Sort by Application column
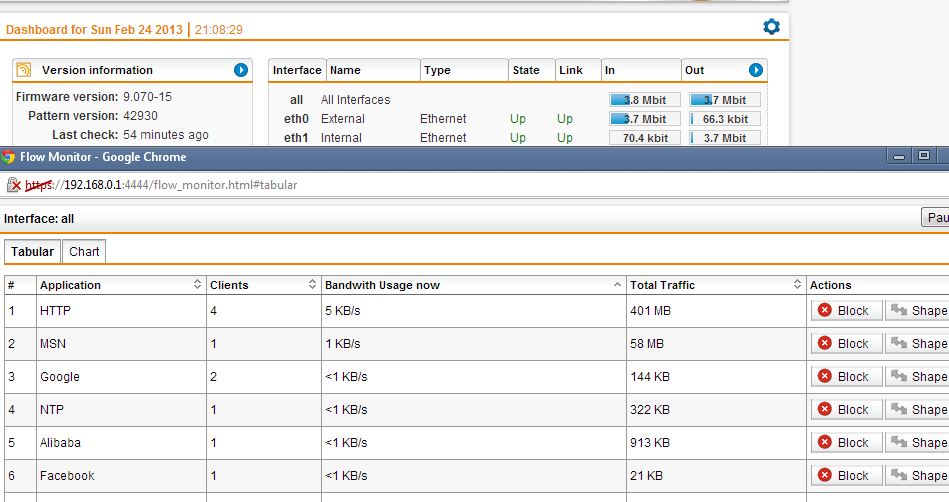Viewport: 949px width, 502px height. tap(120, 285)
